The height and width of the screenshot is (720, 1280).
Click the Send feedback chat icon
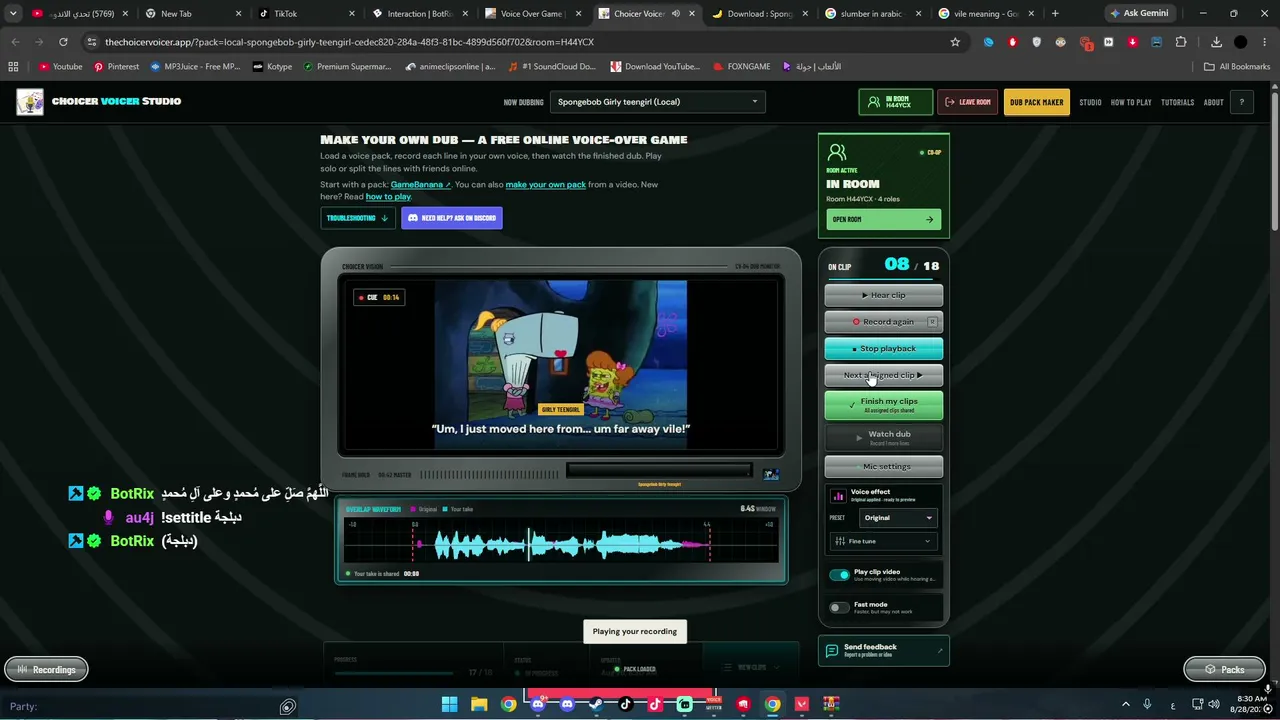831,651
